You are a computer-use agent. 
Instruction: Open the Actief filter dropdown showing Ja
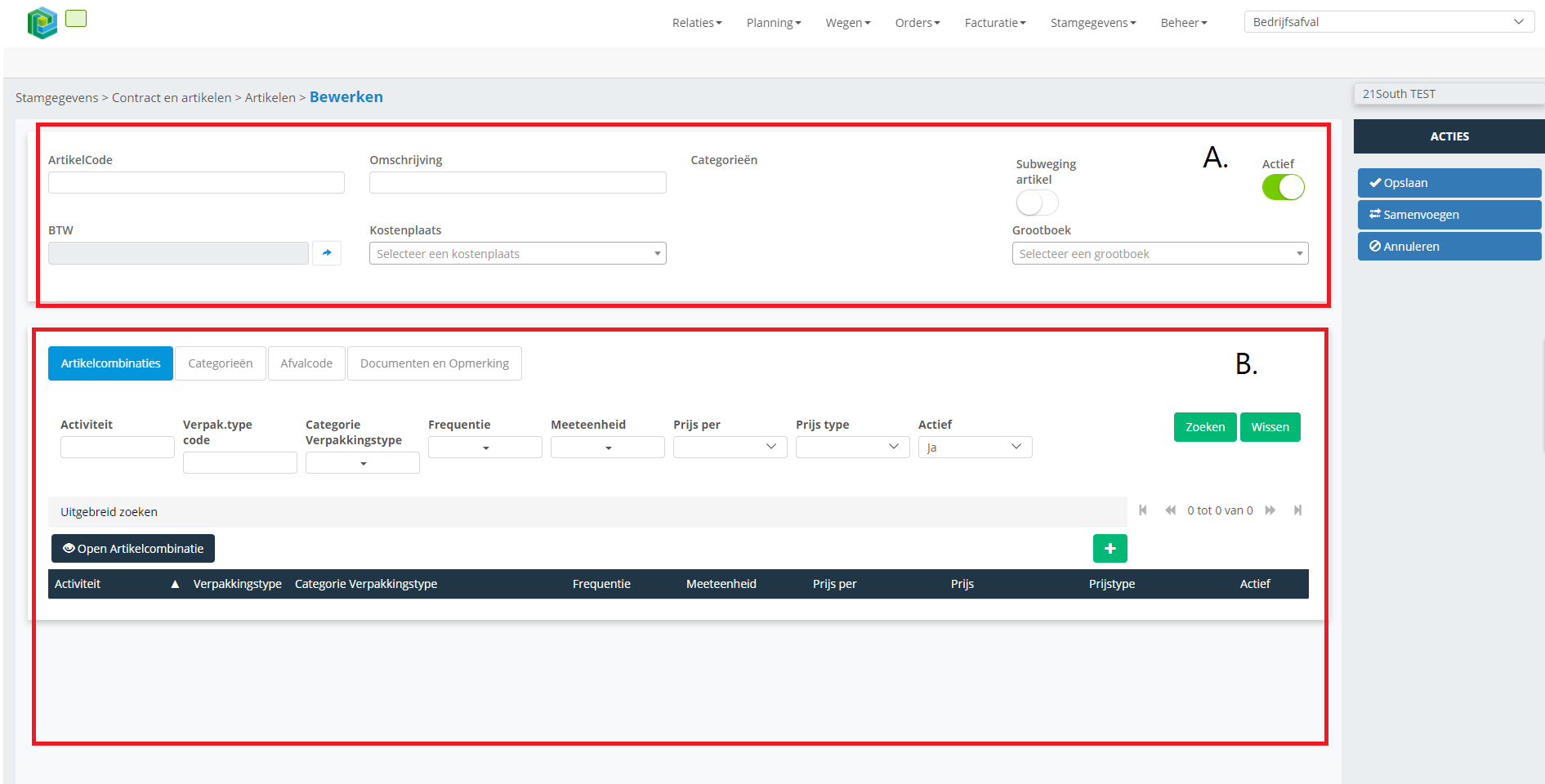(x=975, y=448)
